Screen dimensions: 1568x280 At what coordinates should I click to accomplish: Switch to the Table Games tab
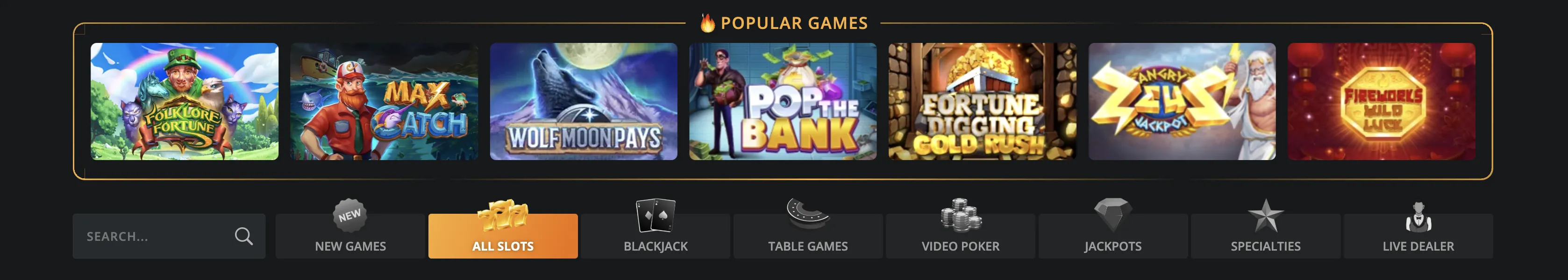pyautogui.click(x=808, y=236)
